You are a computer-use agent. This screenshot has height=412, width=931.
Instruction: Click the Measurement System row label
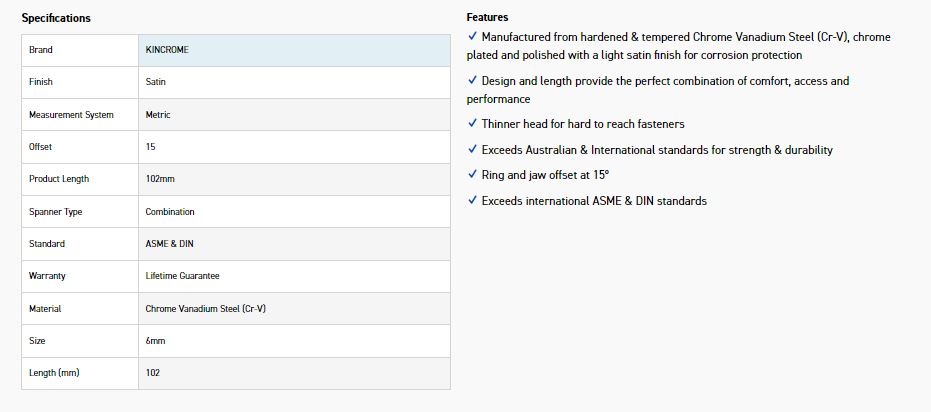(71, 115)
